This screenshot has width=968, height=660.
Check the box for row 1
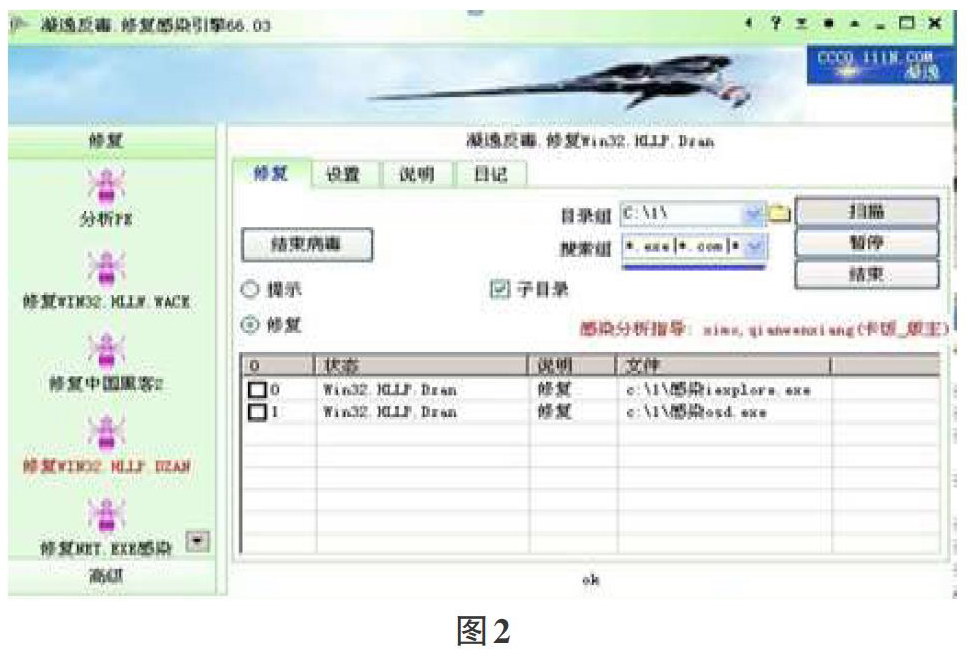(x=257, y=412)
